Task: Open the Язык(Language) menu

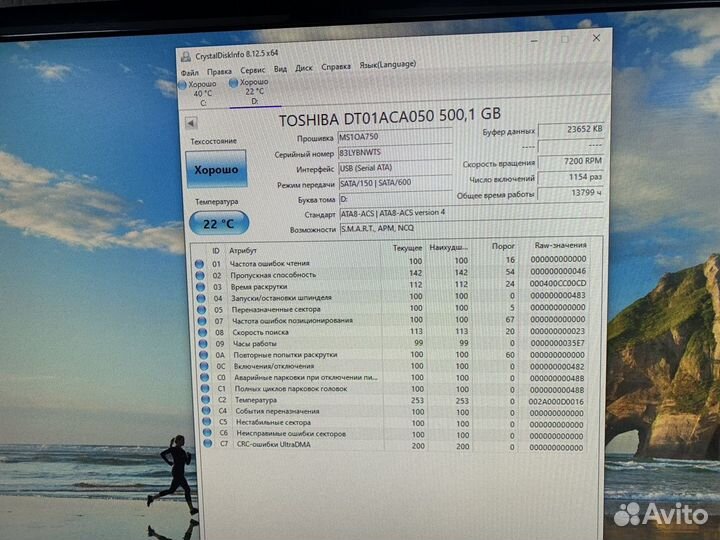Action: (388, 64)
